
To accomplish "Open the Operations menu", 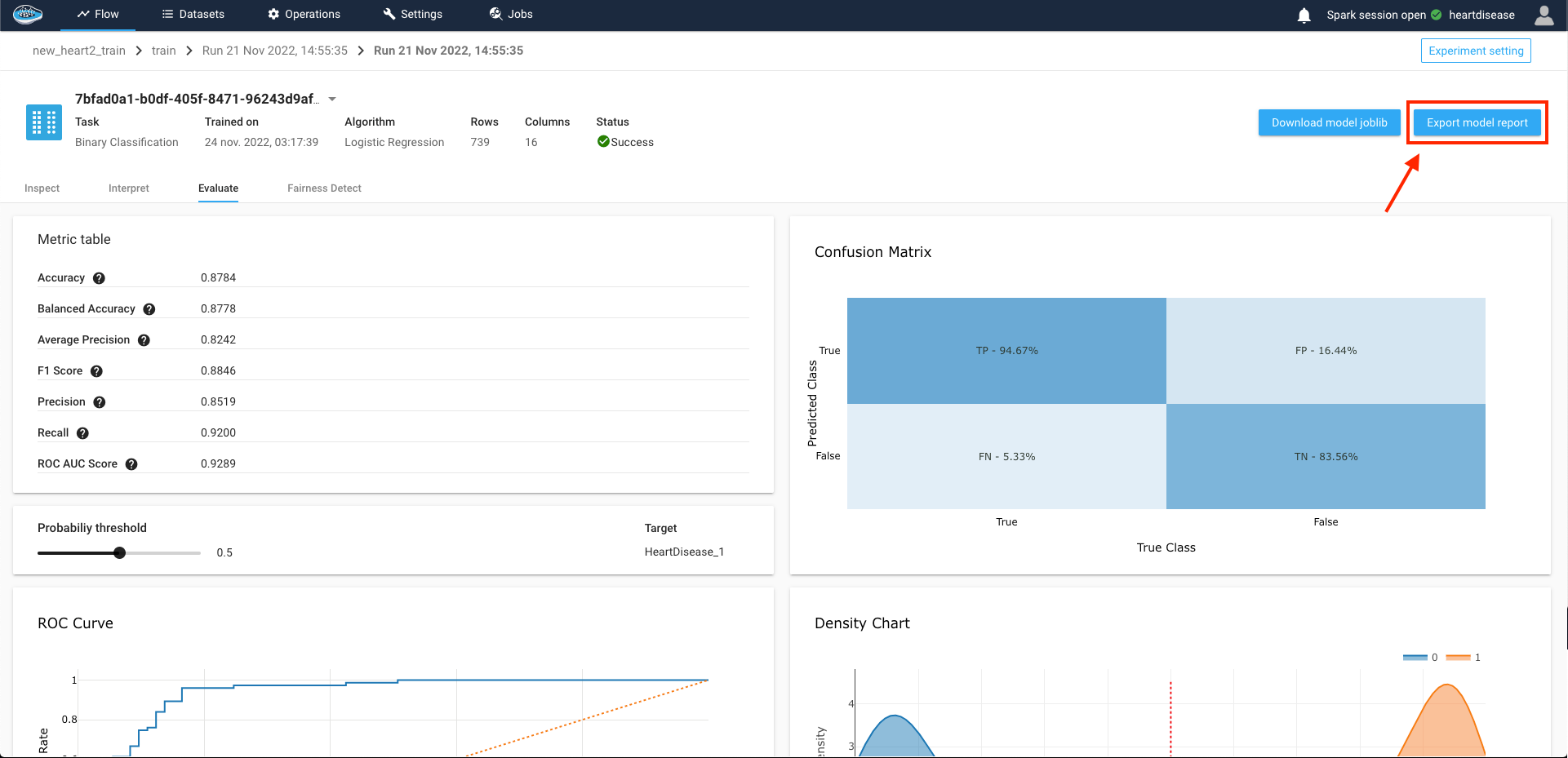I will coord(304,15).
